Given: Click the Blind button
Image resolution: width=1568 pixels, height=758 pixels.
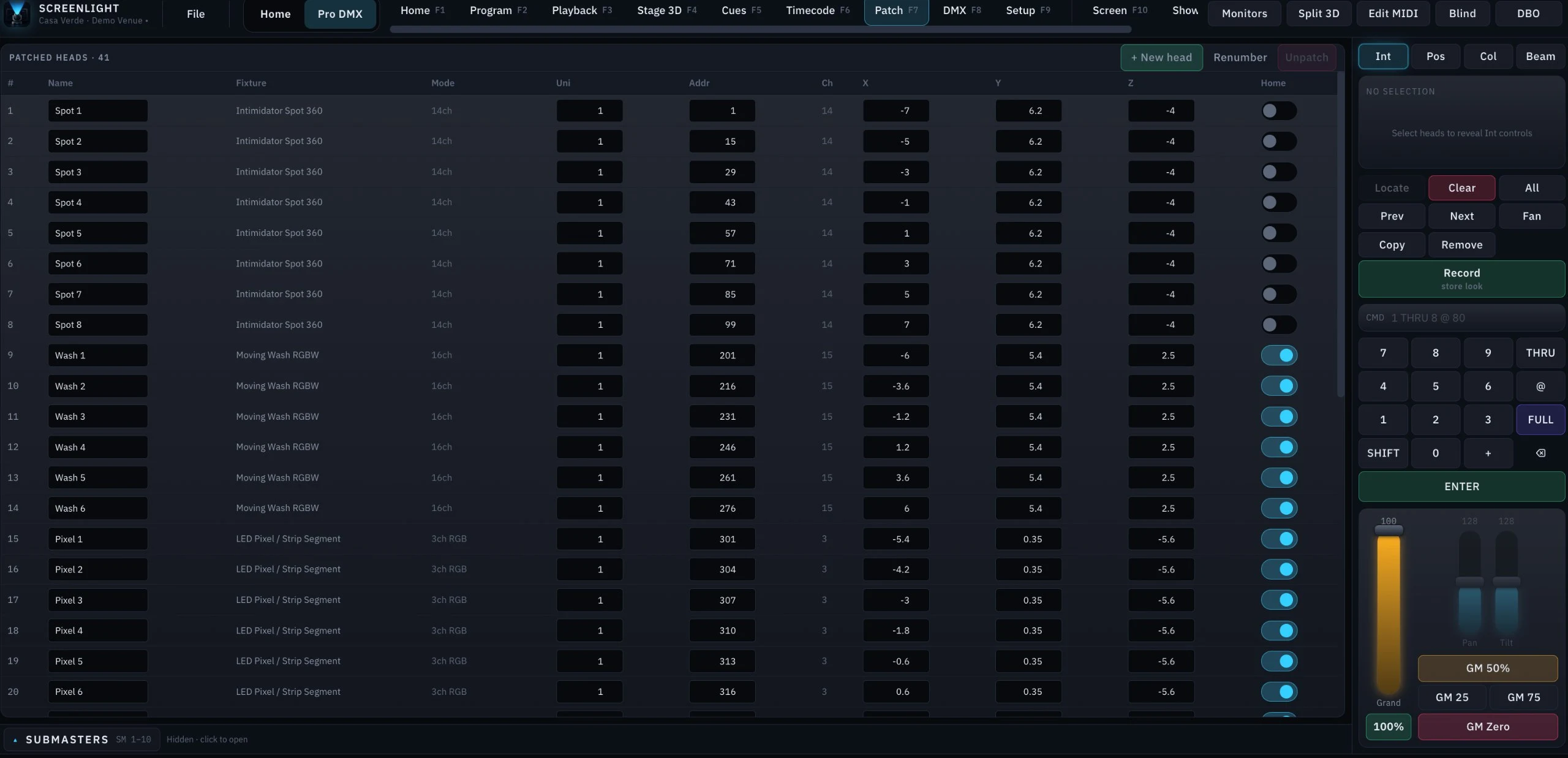Looking at the screenshot, I should [x=1462, y=13].
